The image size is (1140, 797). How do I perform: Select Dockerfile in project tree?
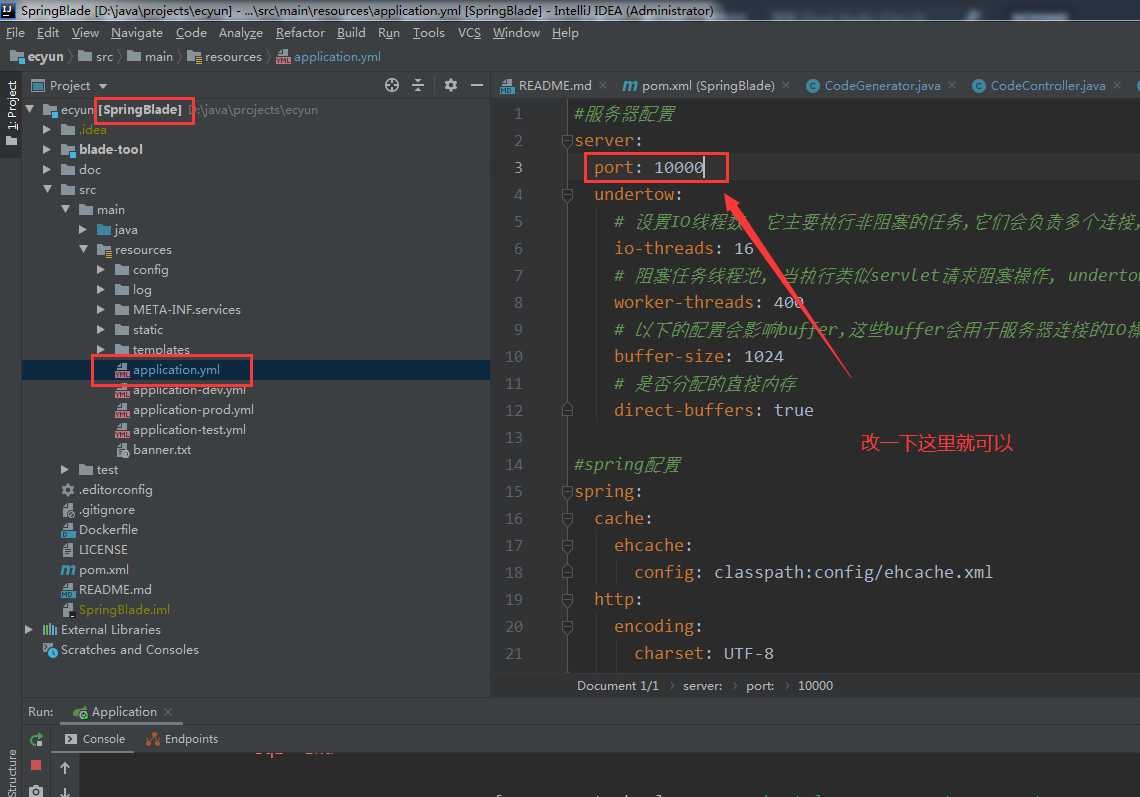(108, 529)
